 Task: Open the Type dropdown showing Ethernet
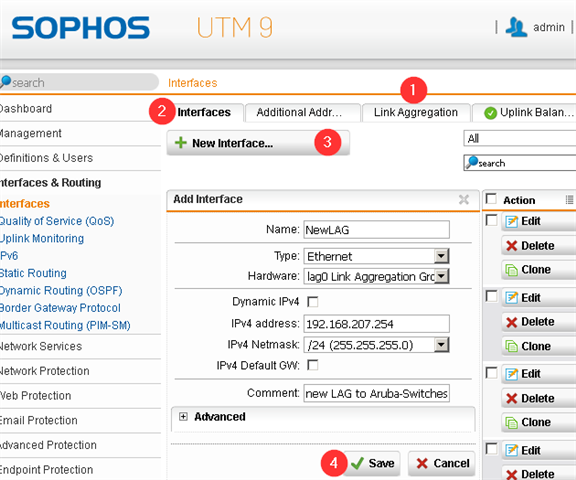click(x=376, y=256)
